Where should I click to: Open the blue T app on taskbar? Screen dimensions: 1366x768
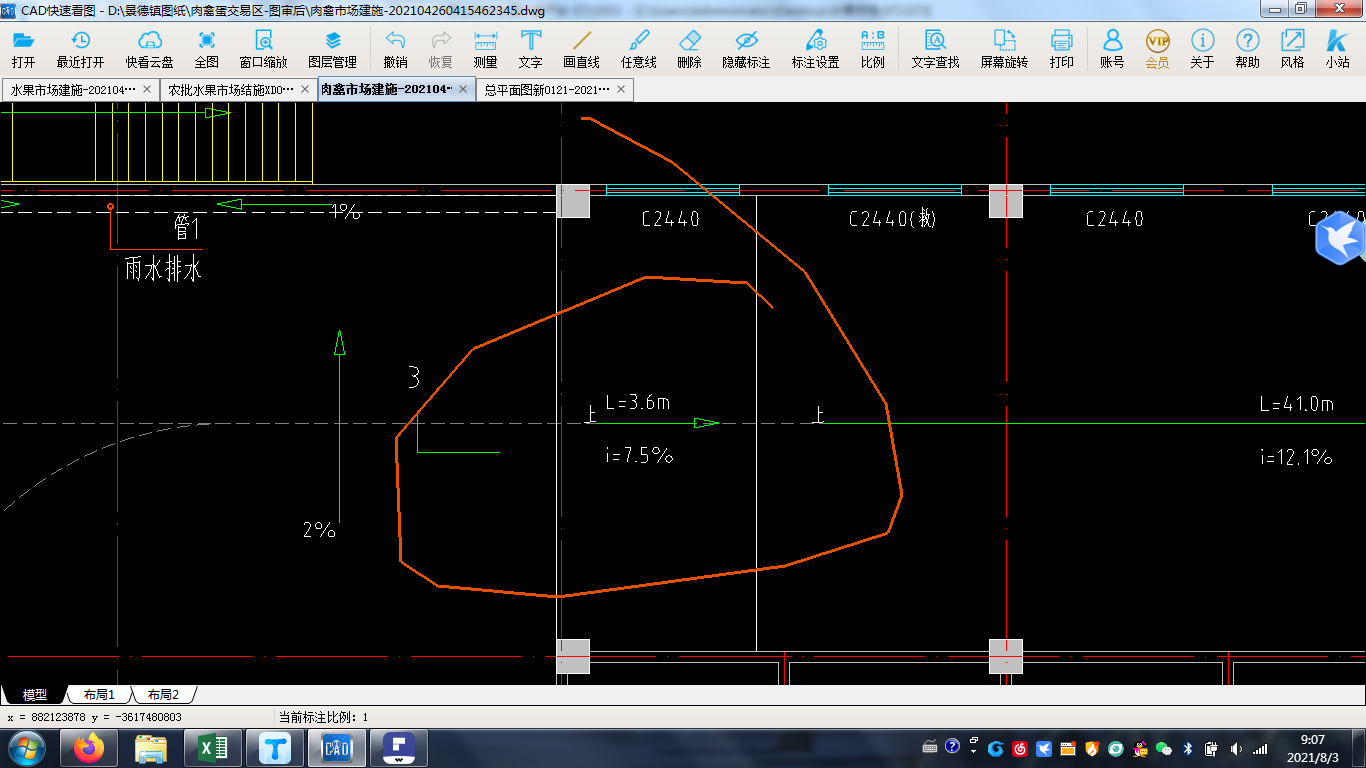tap(275, 748)
